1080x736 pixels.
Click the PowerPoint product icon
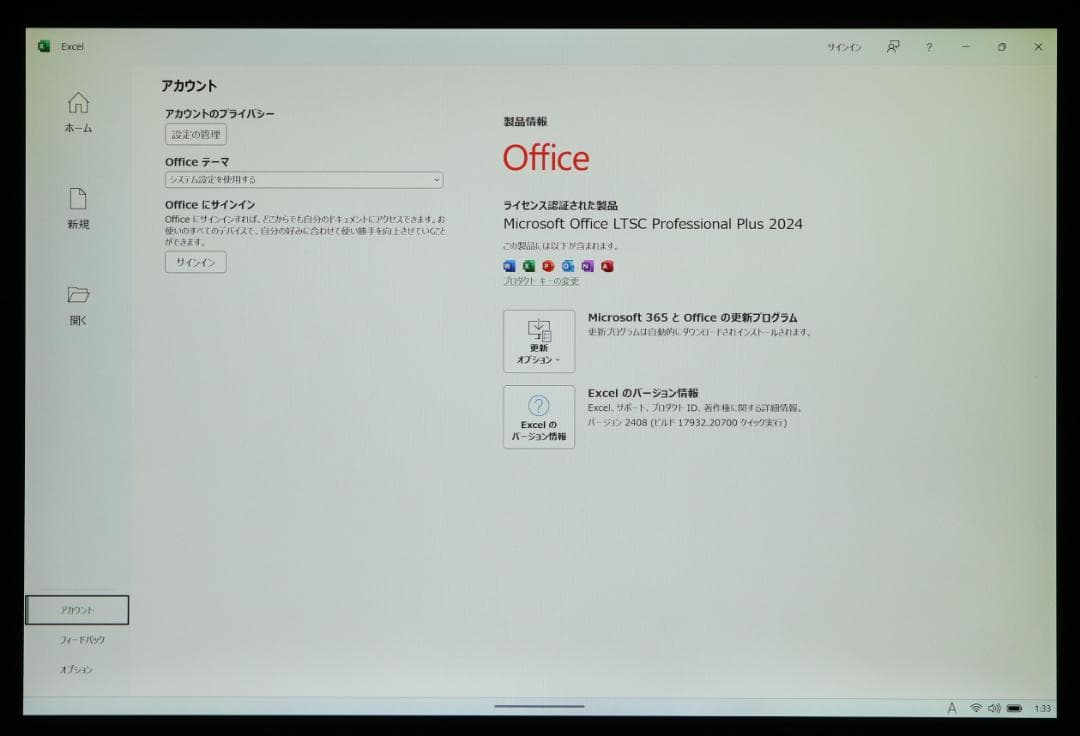pyautogui.click(x=548, y=266)
